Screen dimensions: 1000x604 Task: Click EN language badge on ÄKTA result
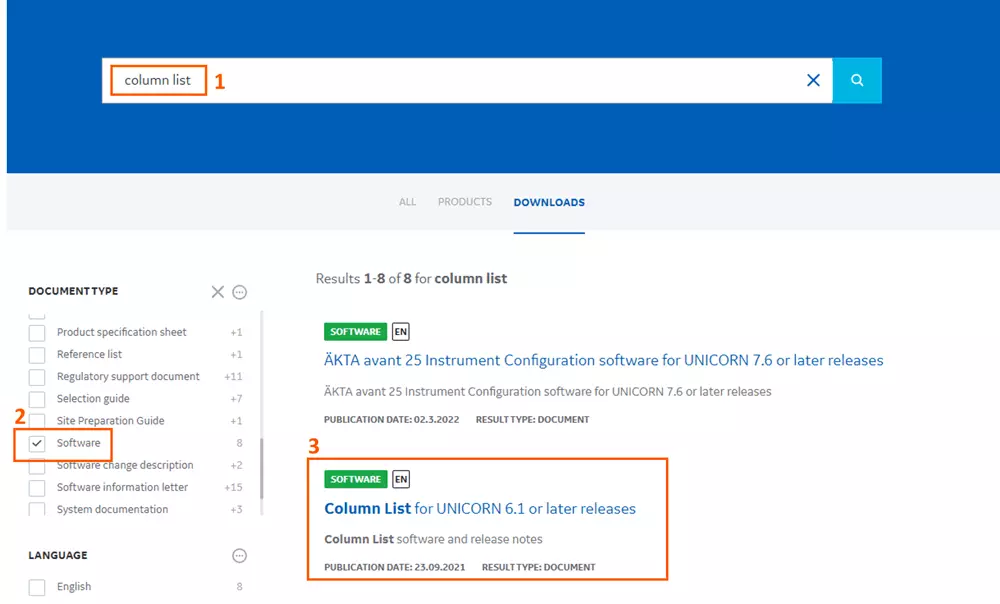click(x=400, y=332)
